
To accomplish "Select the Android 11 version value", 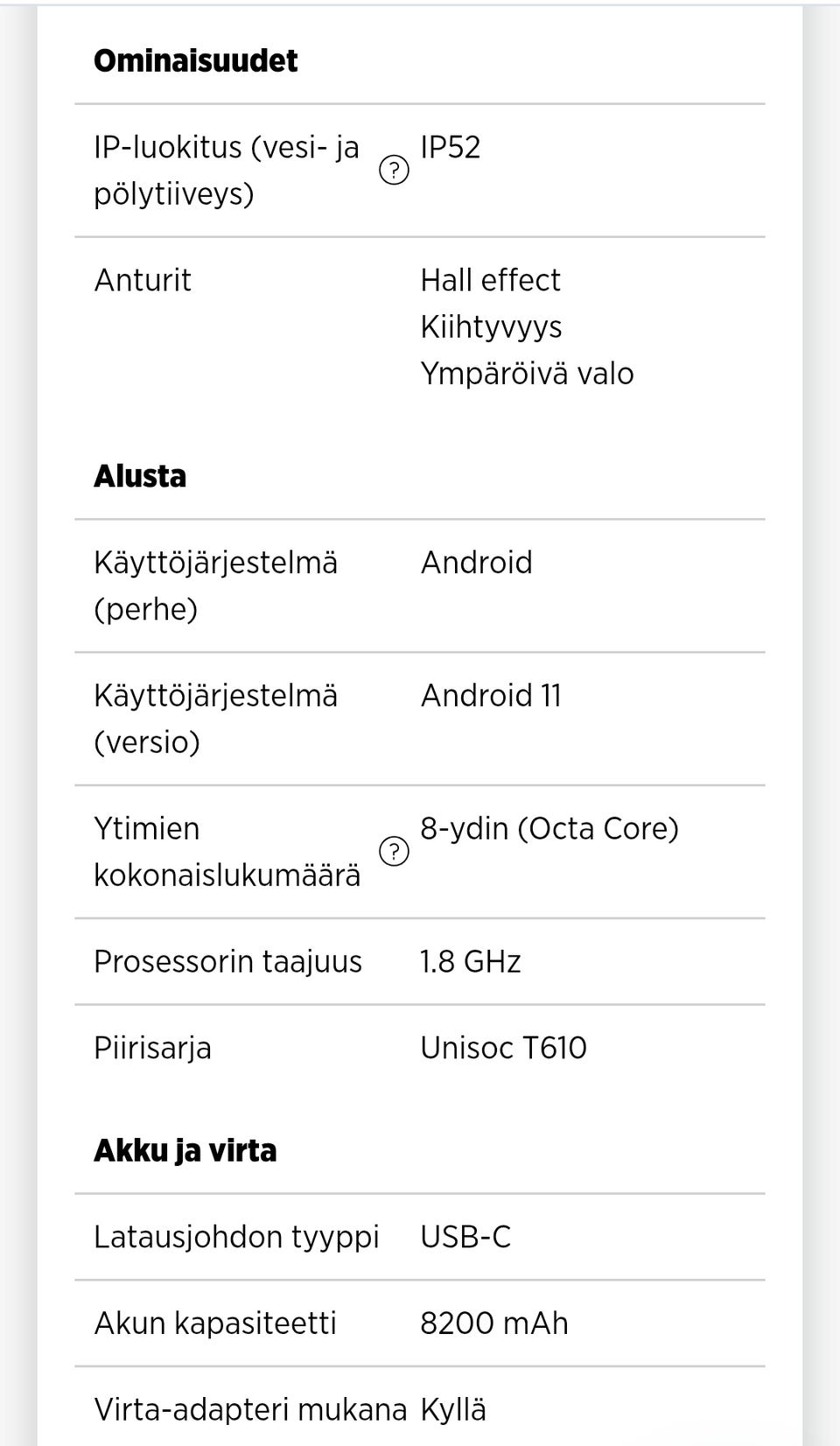I will 491,695.
